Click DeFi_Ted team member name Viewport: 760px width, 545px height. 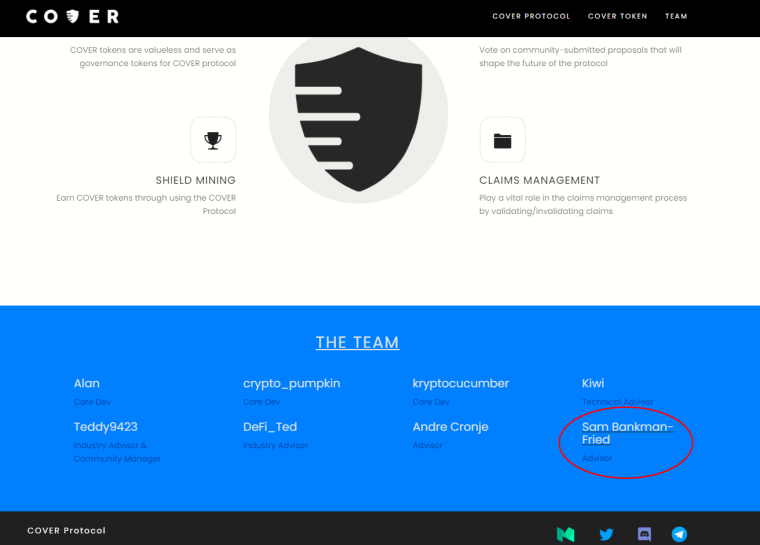[270, 427]
